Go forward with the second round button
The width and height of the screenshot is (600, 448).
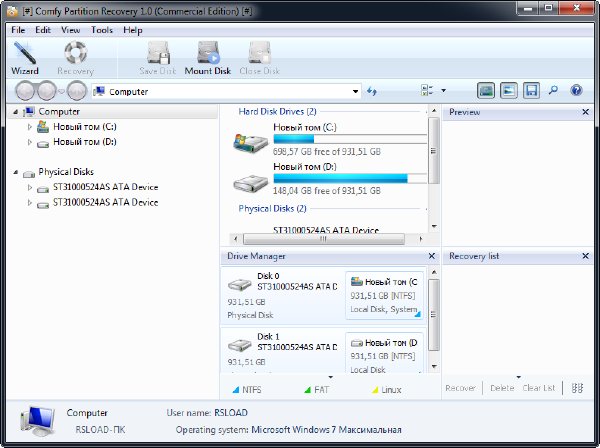coord(46,91)
